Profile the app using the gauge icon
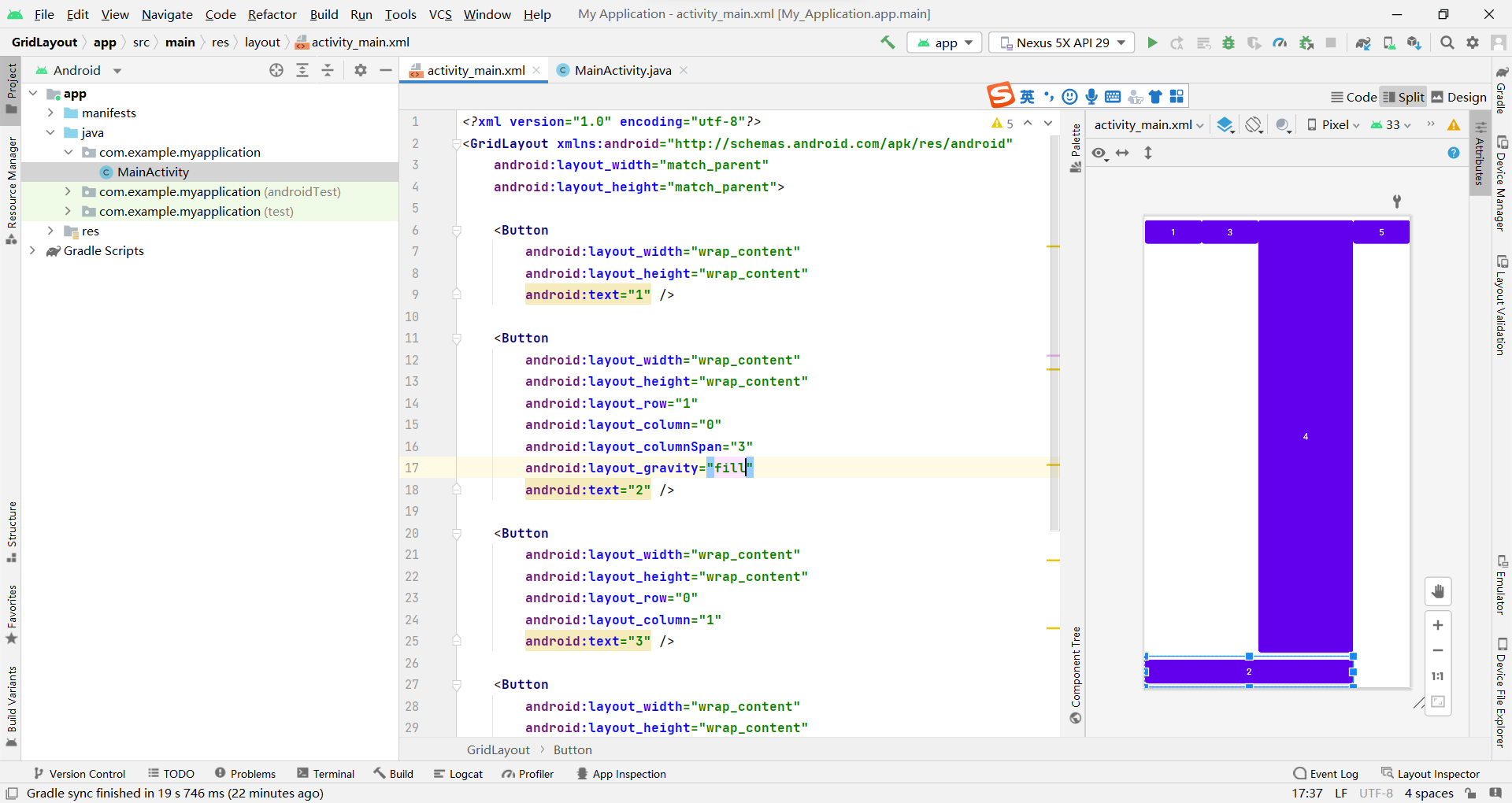This screenshot has width=1512, height=803. (1280, 43)
